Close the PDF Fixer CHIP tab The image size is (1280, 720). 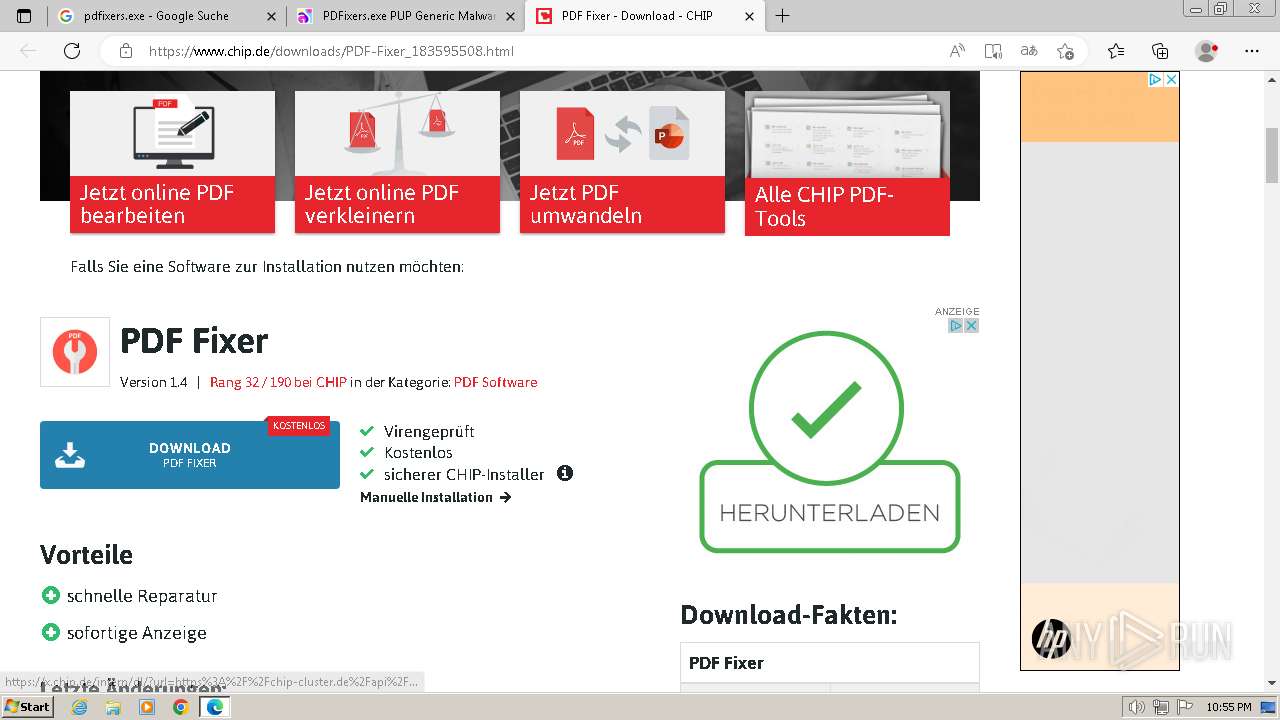tap(750, 16)
